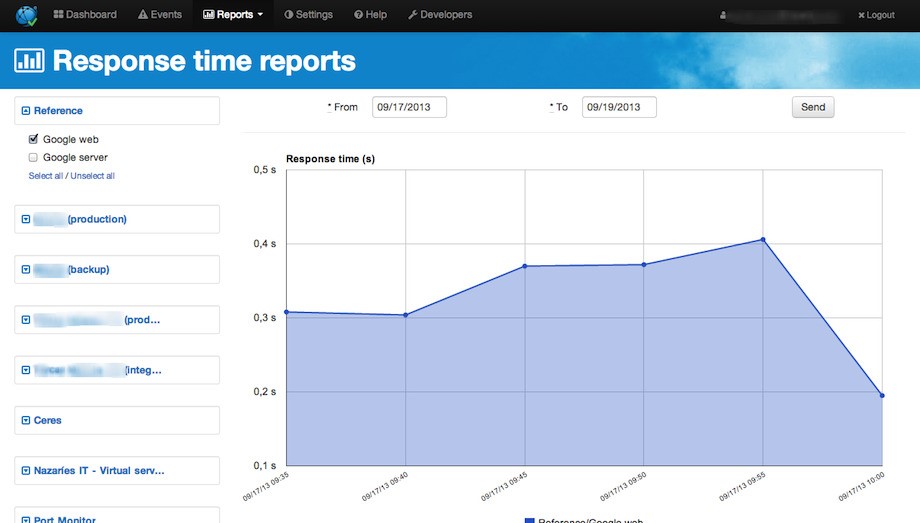This screenshot has height=523, width=920.
Task: Click the Dashboard grid icon
Action: (x=58, y=15)
